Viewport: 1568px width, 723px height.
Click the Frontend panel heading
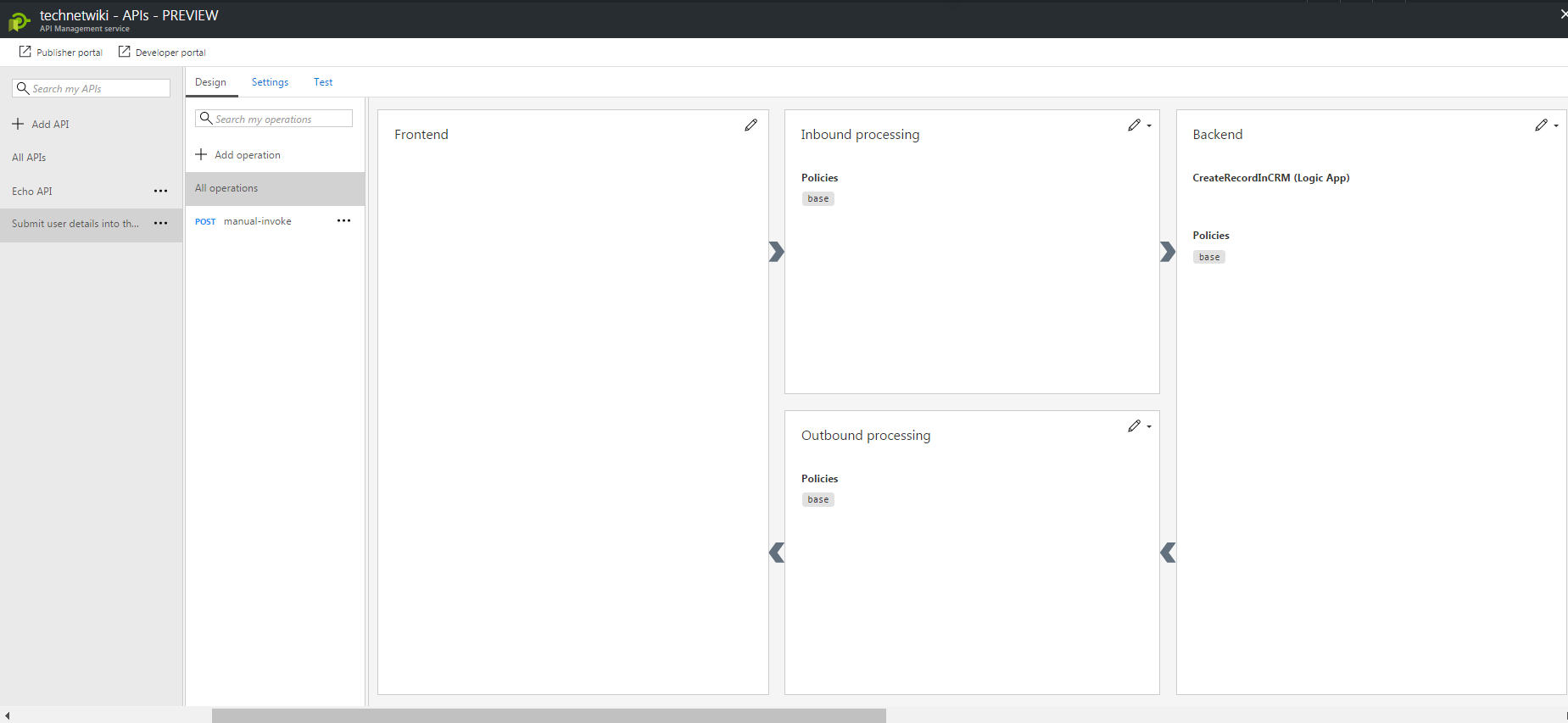(x=421, y=134)
